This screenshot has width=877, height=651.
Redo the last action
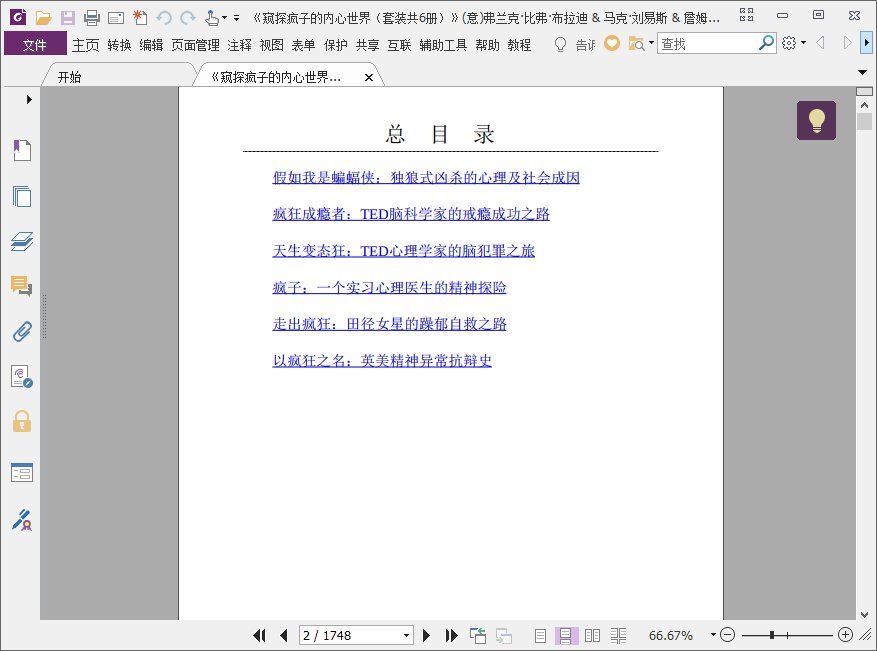point(188,18)
